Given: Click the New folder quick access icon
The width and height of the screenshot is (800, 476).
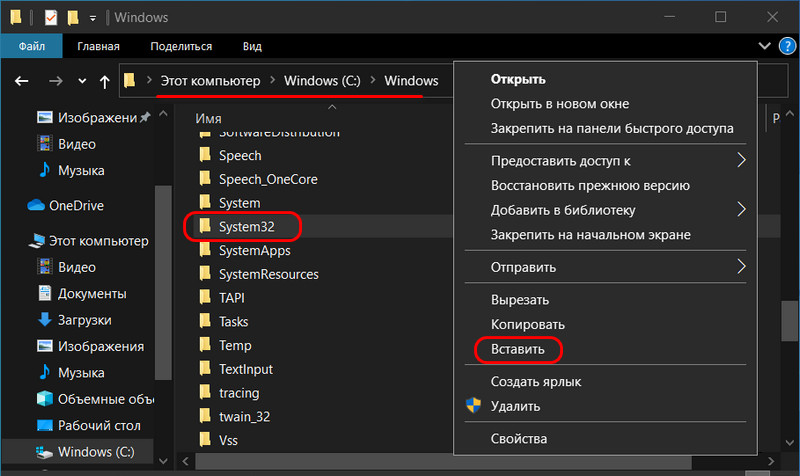Looking at the screenshot, I should pyautogui.click(x=73, y=17).
